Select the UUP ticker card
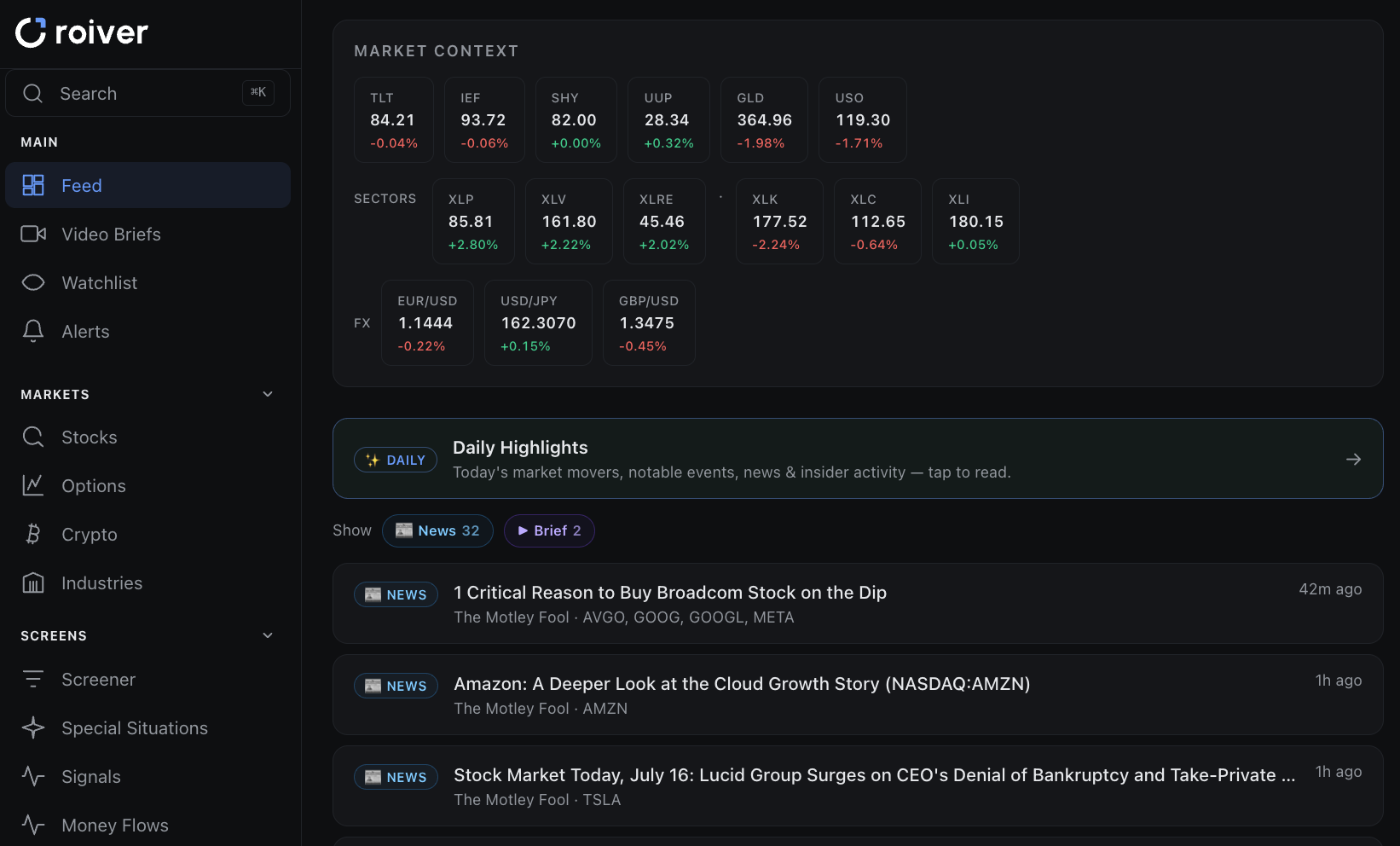The width and height of the screenshot is (1400, 846). (x=668, y=119)
